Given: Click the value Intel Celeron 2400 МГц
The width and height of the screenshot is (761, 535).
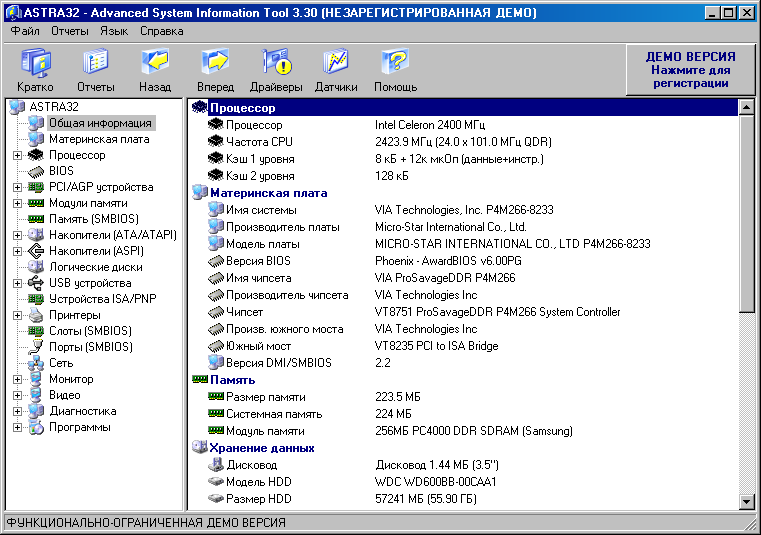Looking at the screenshot, I should (430, 125).
